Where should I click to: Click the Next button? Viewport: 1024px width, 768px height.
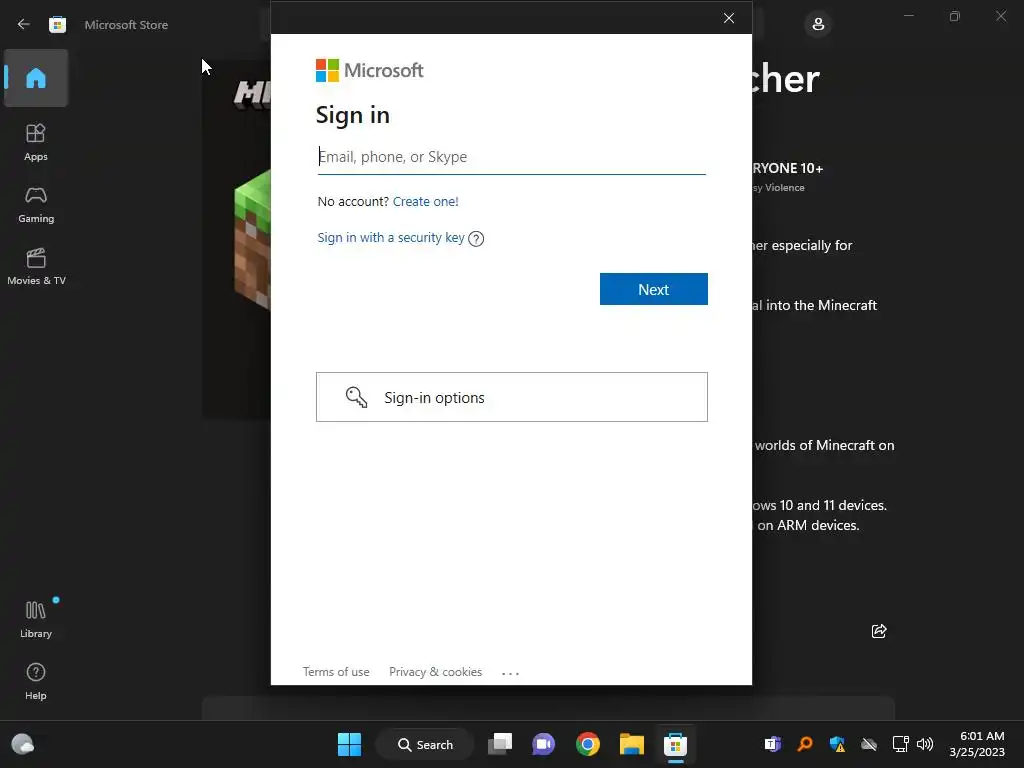click(654, 289)
